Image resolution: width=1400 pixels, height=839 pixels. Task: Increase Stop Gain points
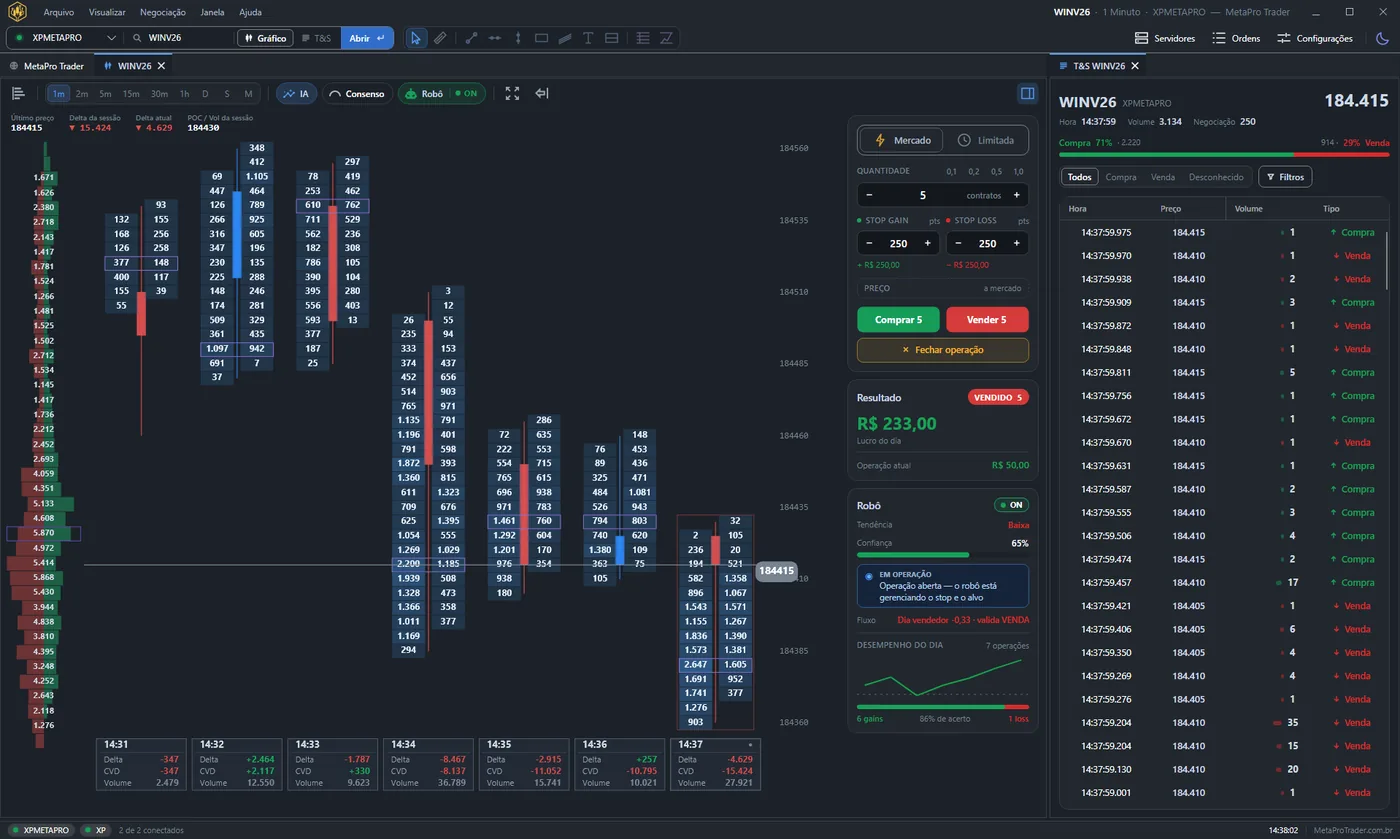pyautogui.click(x=928, y=243)
